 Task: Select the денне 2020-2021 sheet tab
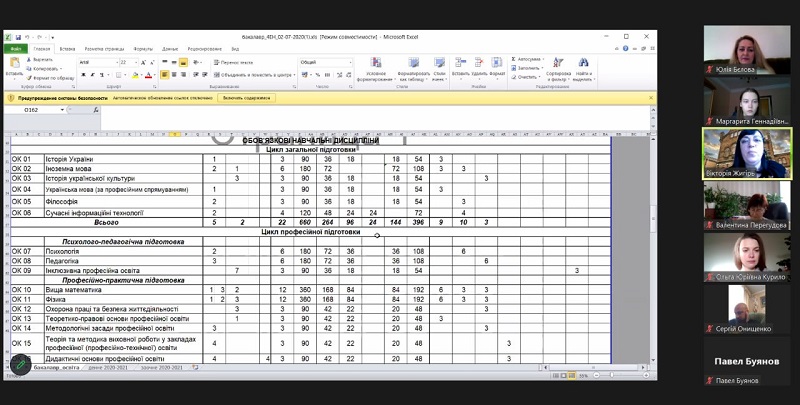pyautogui.click(x=108, y=367)
